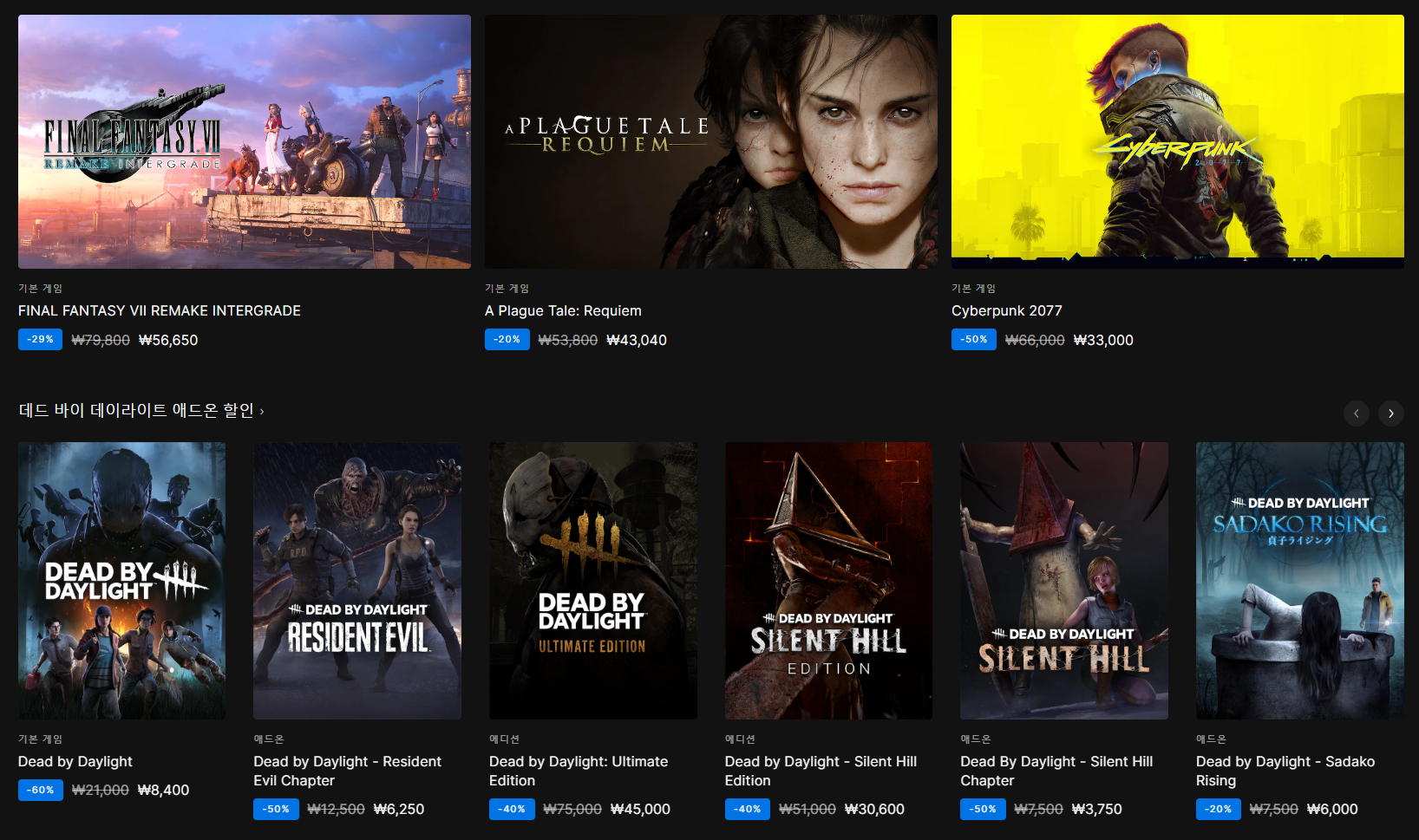Click the ₩3,750 sale price
Image resolution: width=1419 pixels, height=840 pixels.
pyautogui.click(x=1097, y=809)
